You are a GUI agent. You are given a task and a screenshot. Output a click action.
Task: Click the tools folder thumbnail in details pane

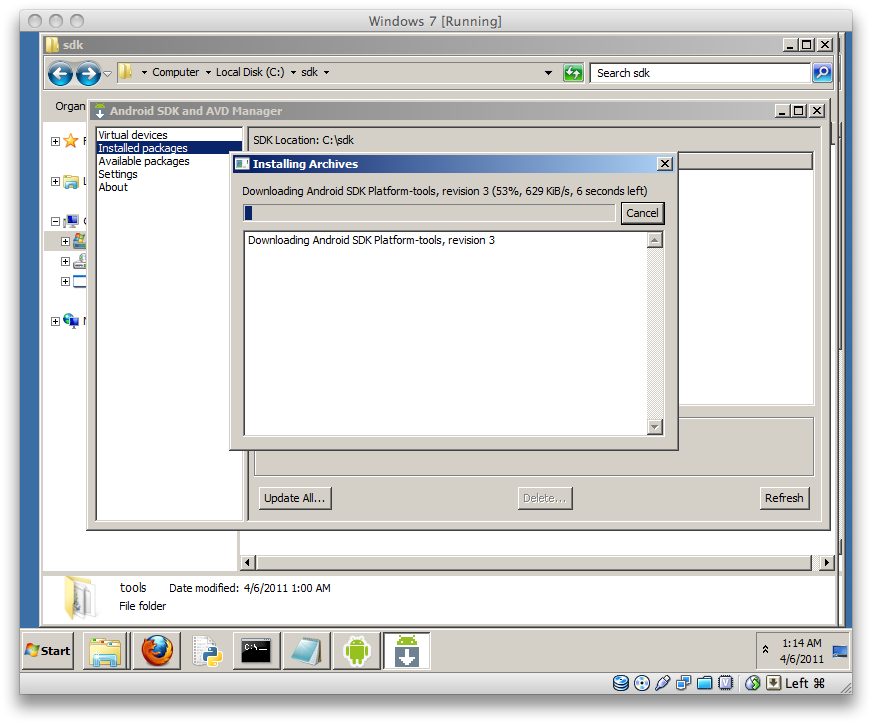pyautogui.click(x=81, y=598)
